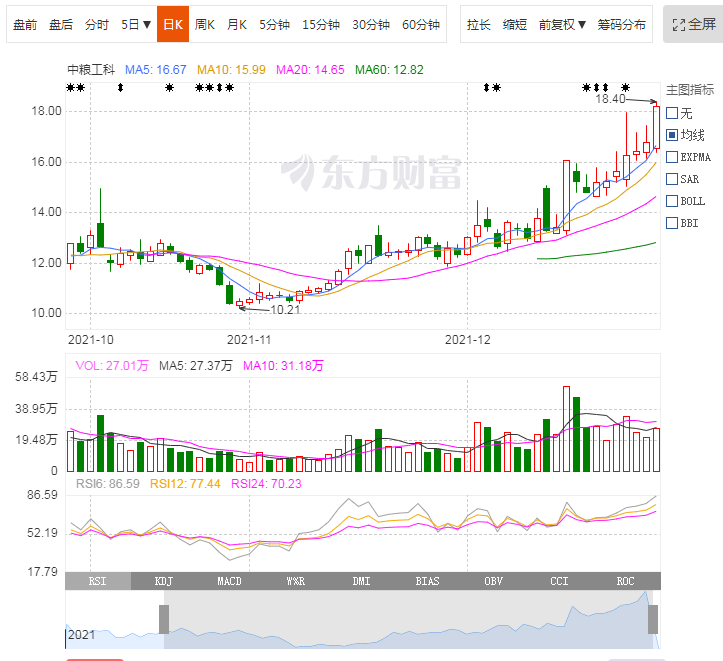Screen dimensions: 723x661
Task: Expand the 5日 dropdown
Action: pos(136,24)
